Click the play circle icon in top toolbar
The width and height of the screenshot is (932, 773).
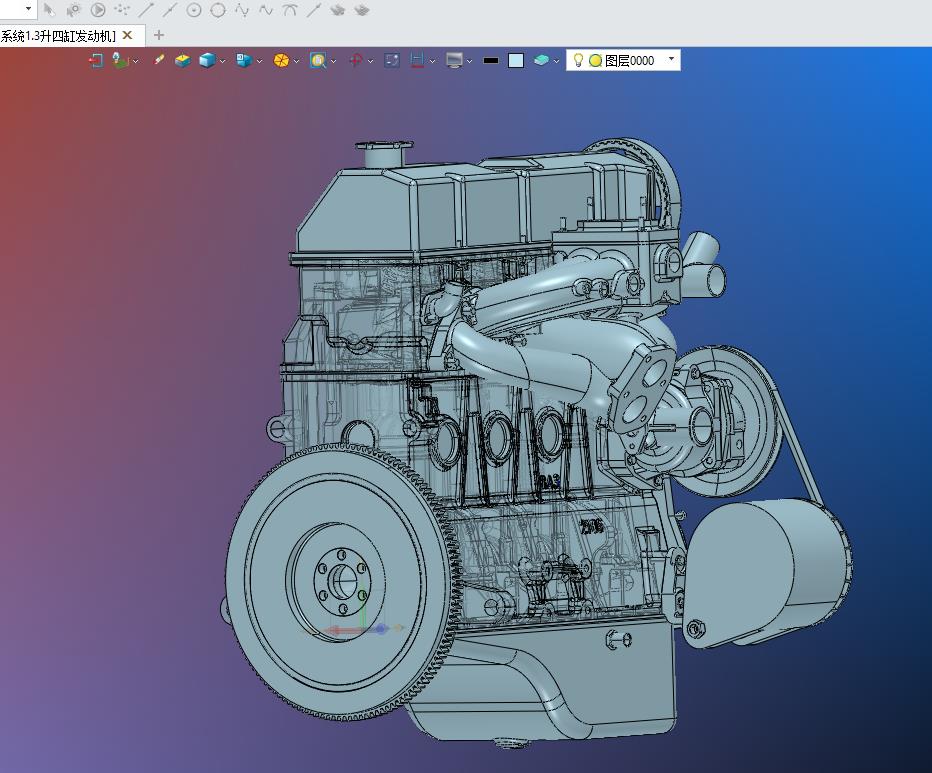click(x=98, y=10)
